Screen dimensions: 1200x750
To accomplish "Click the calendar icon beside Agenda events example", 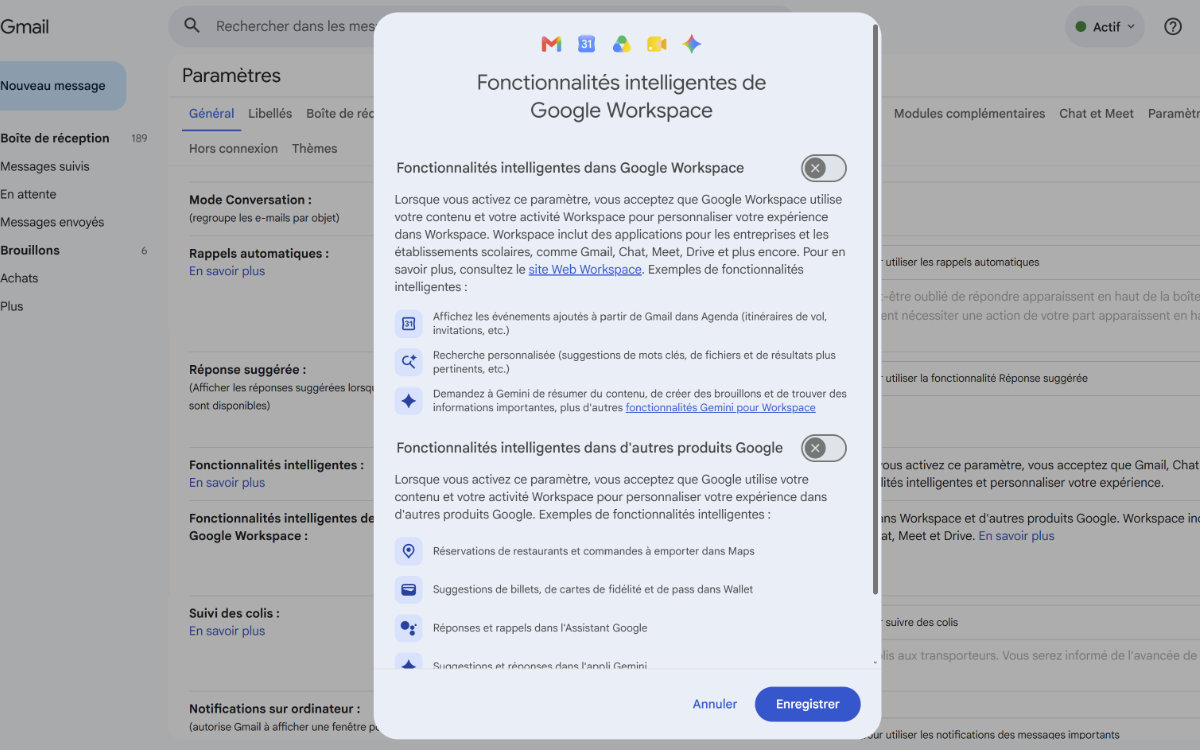I will [408, 324].
